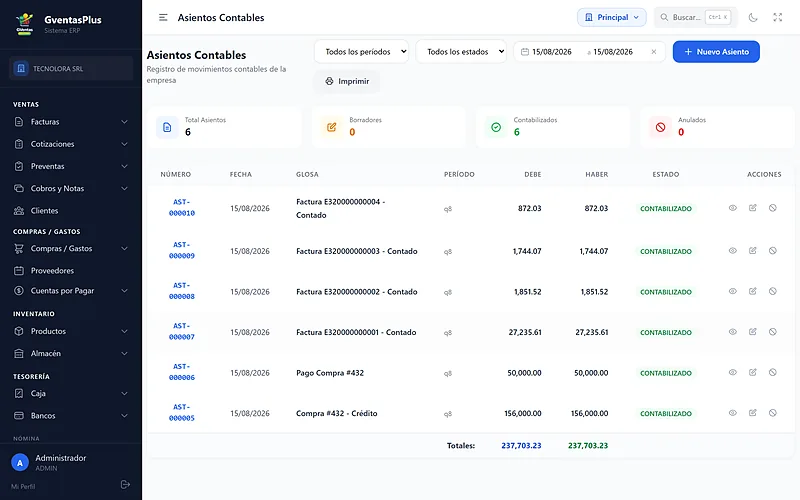The height and width of the screenshot is (500, 800).
Task: Toggle the sidebar hamburger menu icon
Action: click(163, 17)
